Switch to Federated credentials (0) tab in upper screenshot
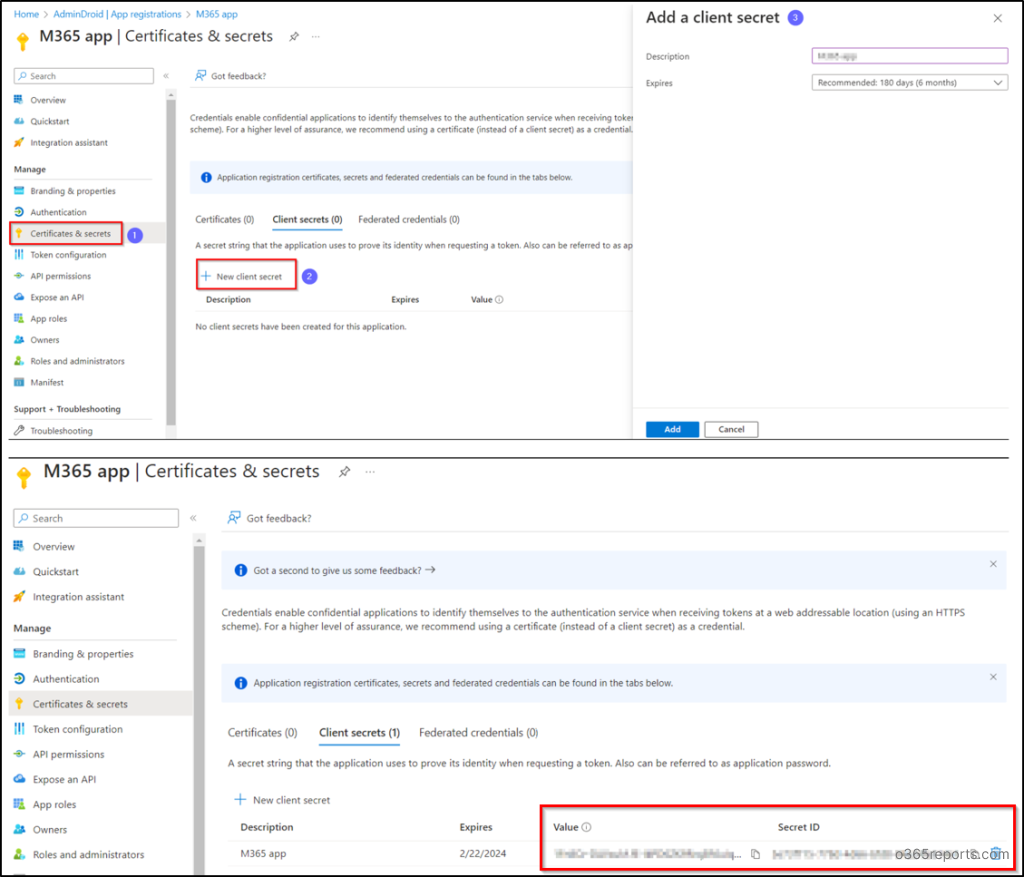1024x877 pixels. (409, 219)
